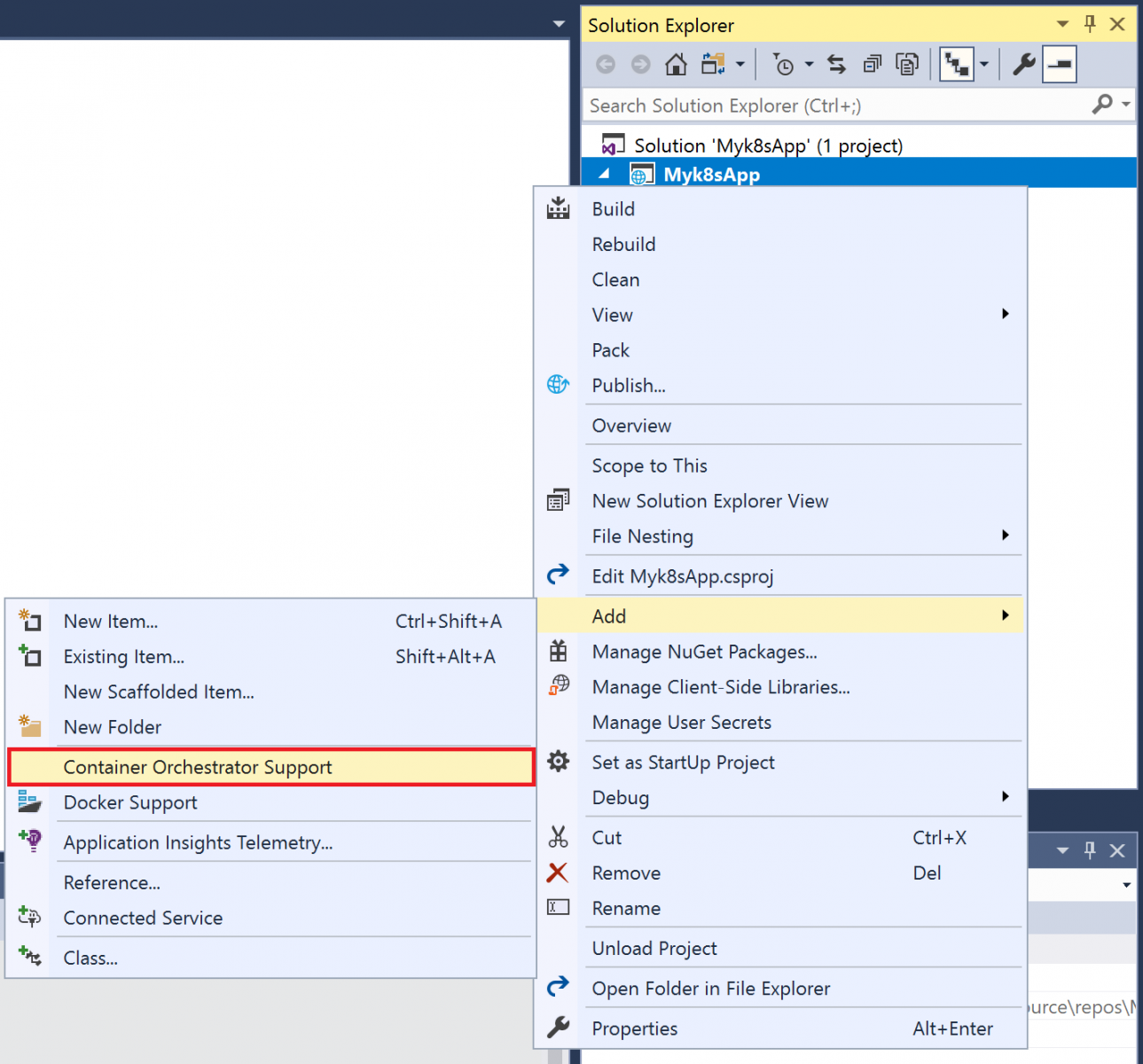Collapse the Myk8sApp project node

[604, 174]
